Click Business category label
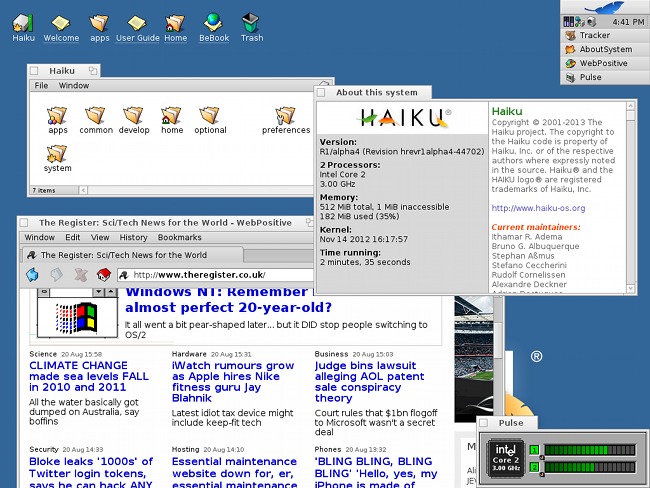This screenshot has width=650, height=488. tap(331, 354)
